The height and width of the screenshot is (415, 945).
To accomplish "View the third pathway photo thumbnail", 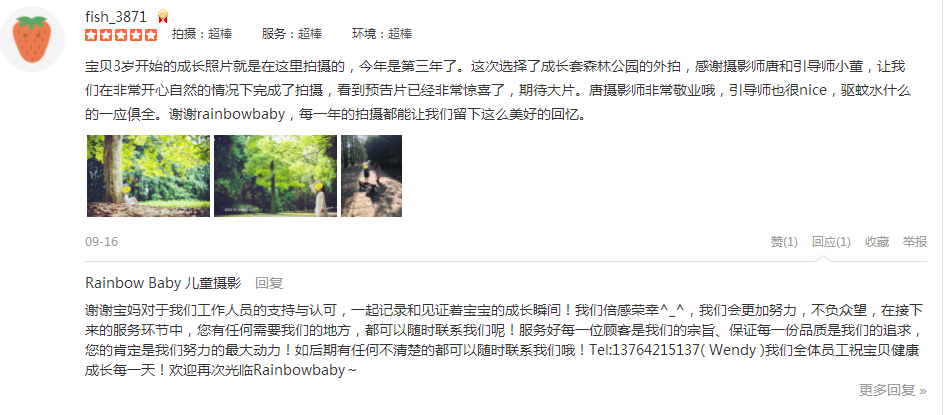I will point(372,176).
